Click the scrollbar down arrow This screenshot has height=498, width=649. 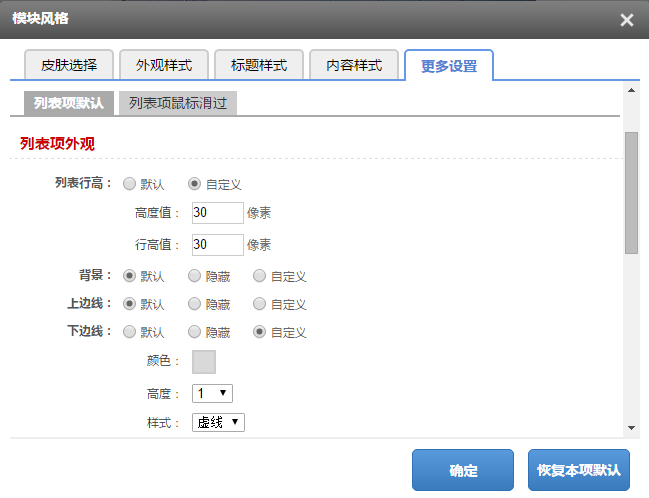click(631, 428)
